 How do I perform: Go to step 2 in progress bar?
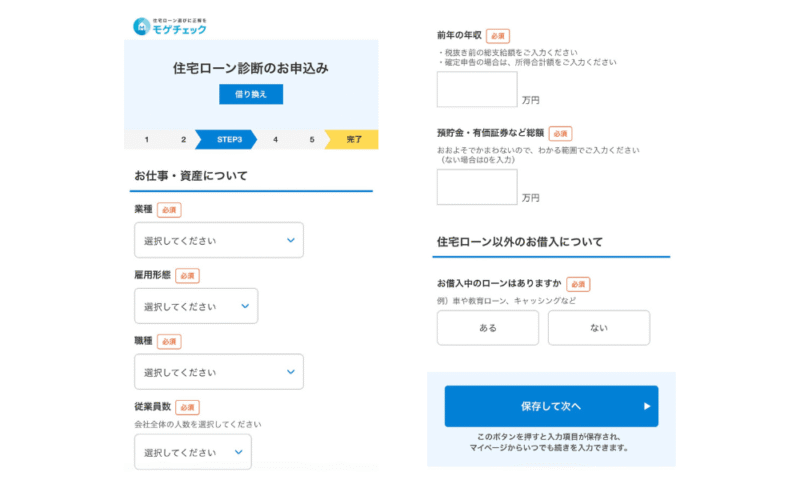(x=183, y=139)
